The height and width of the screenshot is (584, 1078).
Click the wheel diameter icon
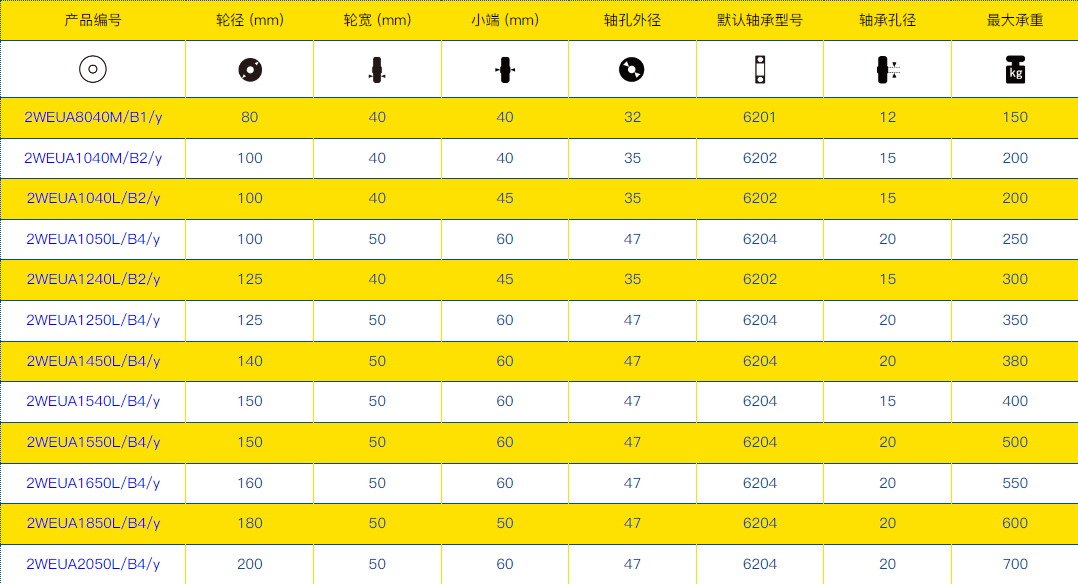coord(250,69)
